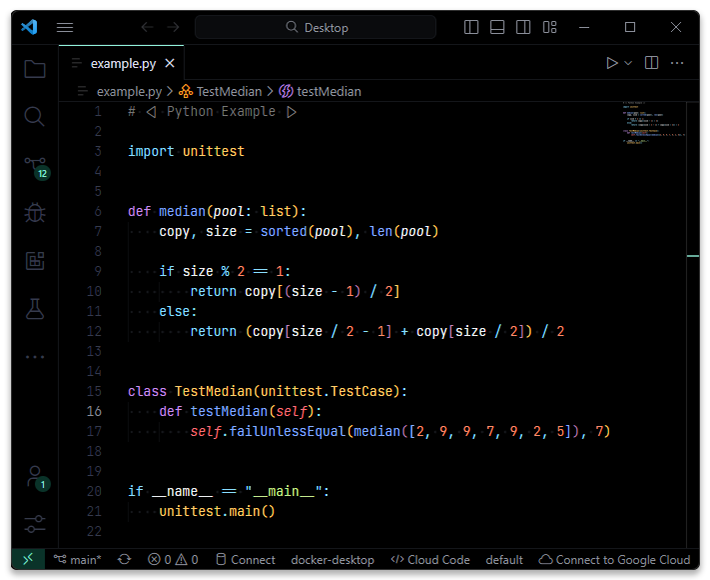The width and height of the screenshot is (710, 580).
Task: Click the main* branch in status bar
Action: click(x=77, y=560)
